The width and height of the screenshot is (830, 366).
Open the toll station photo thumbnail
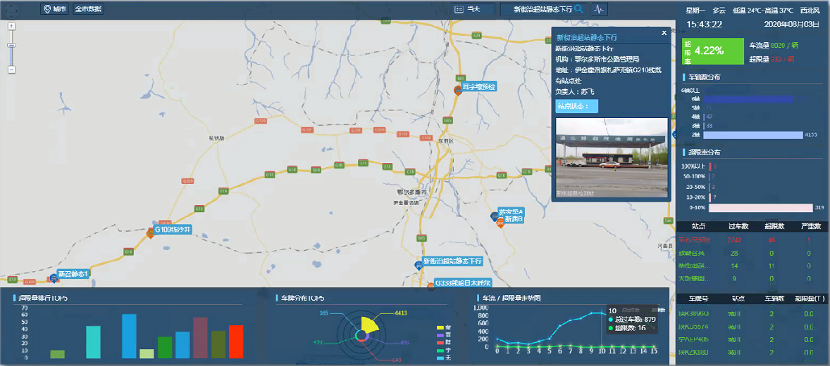(611, 158)
